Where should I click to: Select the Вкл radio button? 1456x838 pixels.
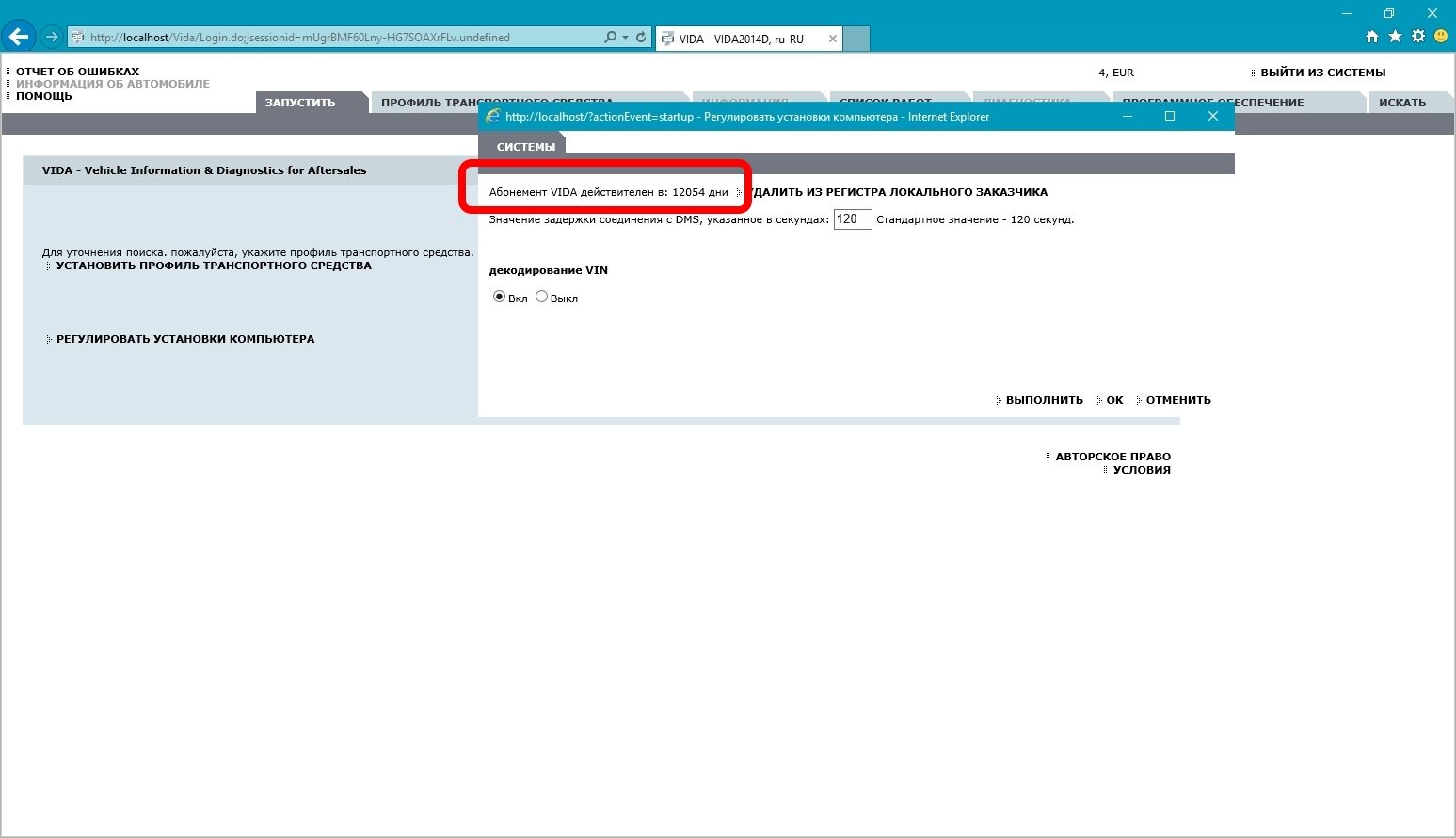[x=499, y=297]
